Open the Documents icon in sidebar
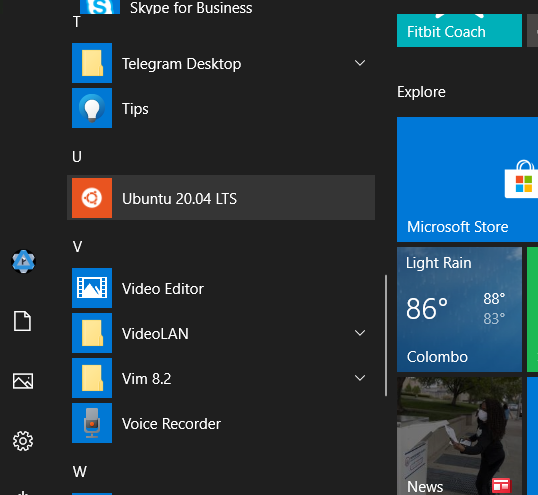Image resolution: width=538 pixels, height=495 pixels. click(x=22, y=321)
